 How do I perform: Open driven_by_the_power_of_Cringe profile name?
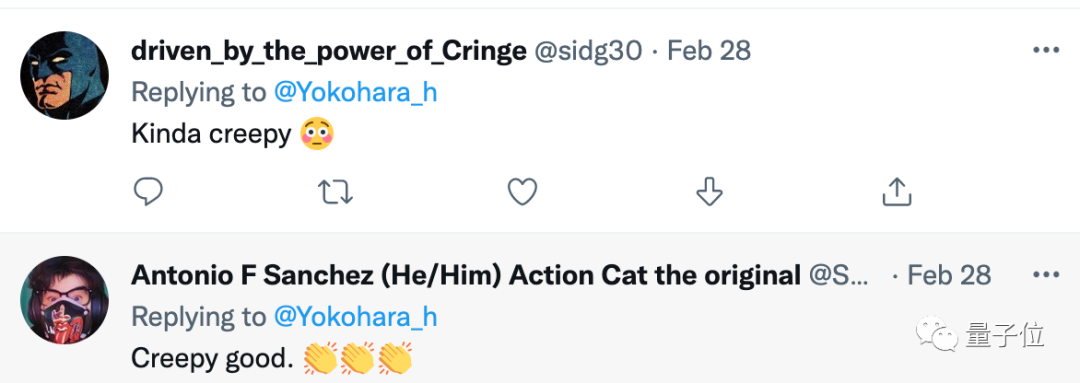[x=329, y=51]
